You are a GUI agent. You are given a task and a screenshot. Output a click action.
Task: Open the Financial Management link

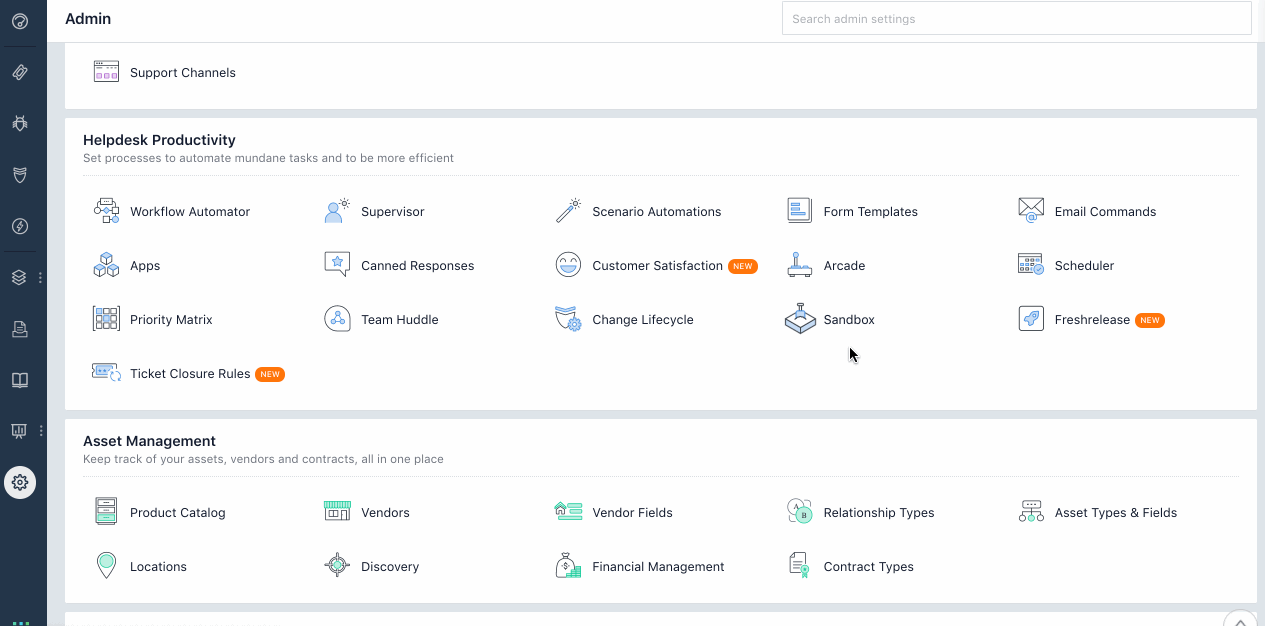659,566
